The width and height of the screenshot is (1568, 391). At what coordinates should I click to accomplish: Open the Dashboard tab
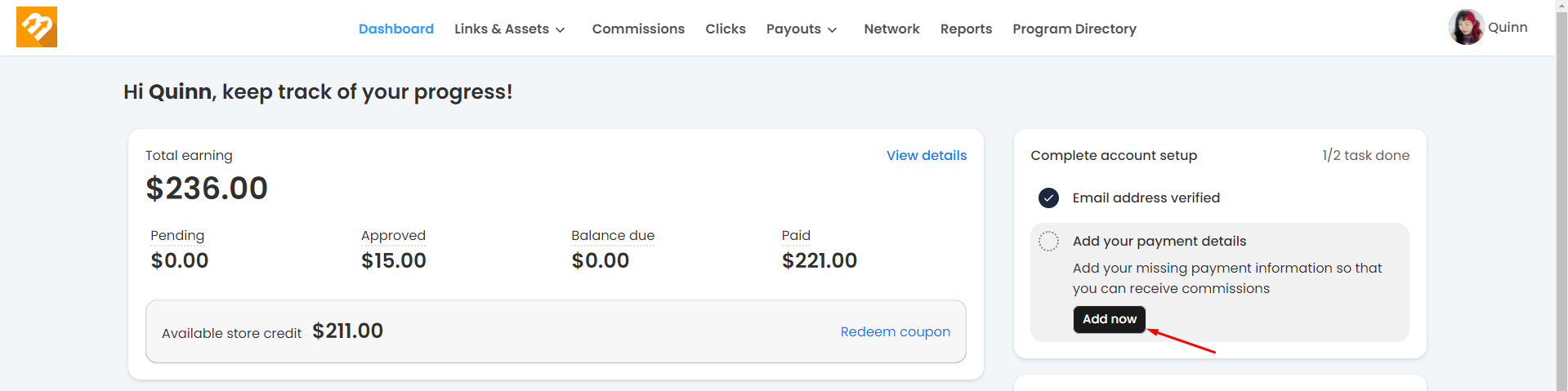coord(396,29)
